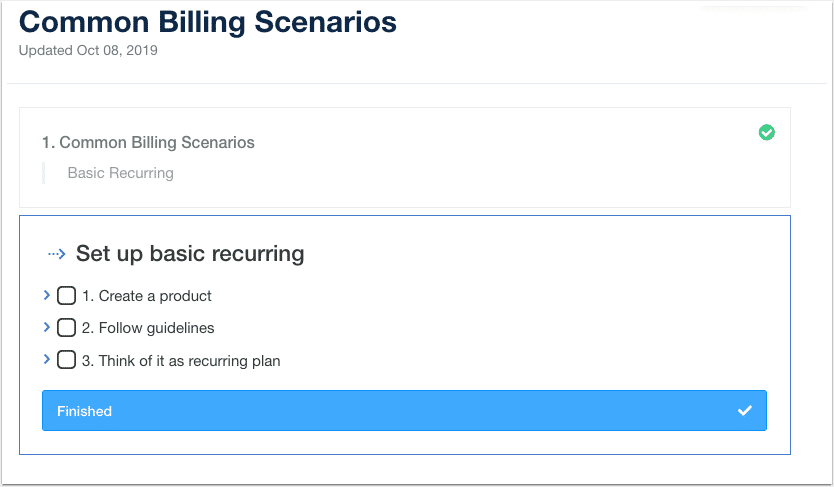Click the Common Billing Scenarios page title
The width and height of the screenshot is (834, 487).
(x=208, y=22)
